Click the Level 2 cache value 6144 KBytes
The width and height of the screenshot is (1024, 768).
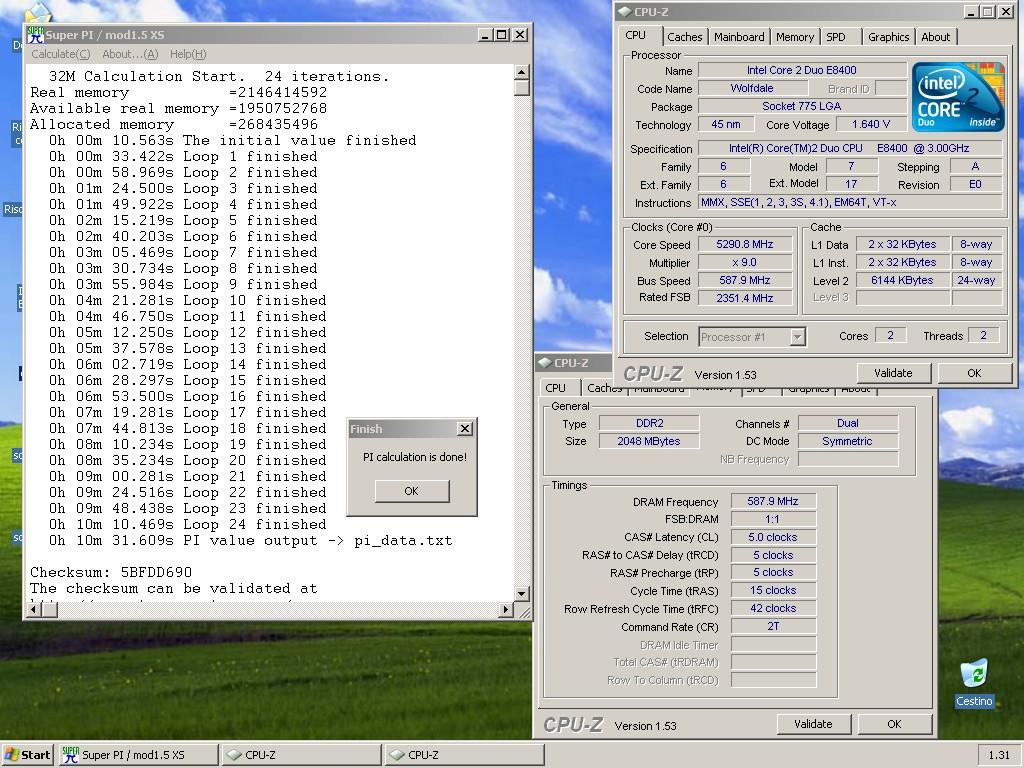click(902, 280)
